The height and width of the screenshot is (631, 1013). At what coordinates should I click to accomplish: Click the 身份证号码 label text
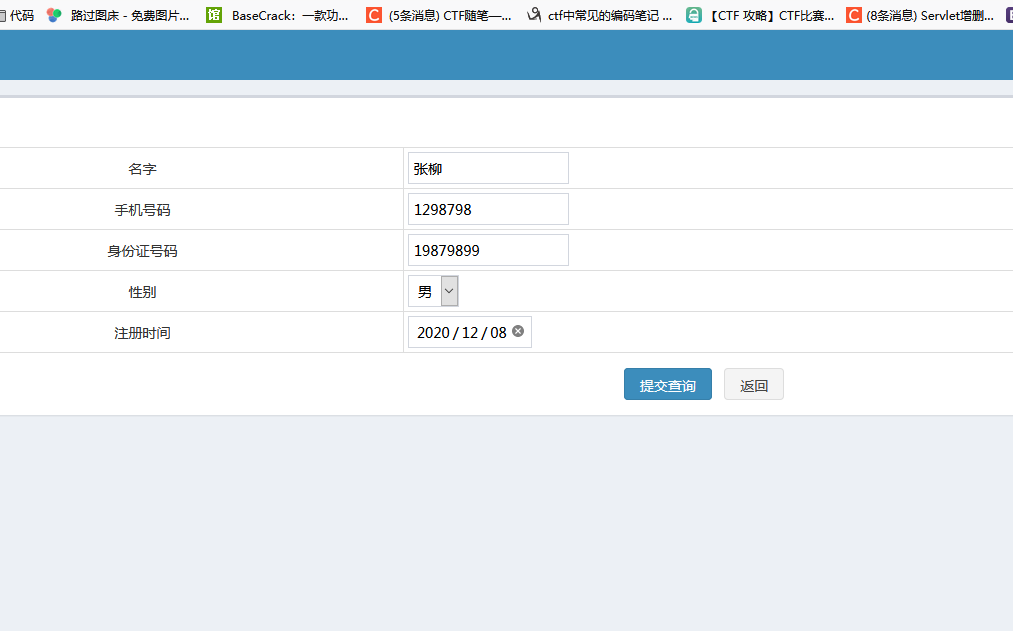point(142,251)
